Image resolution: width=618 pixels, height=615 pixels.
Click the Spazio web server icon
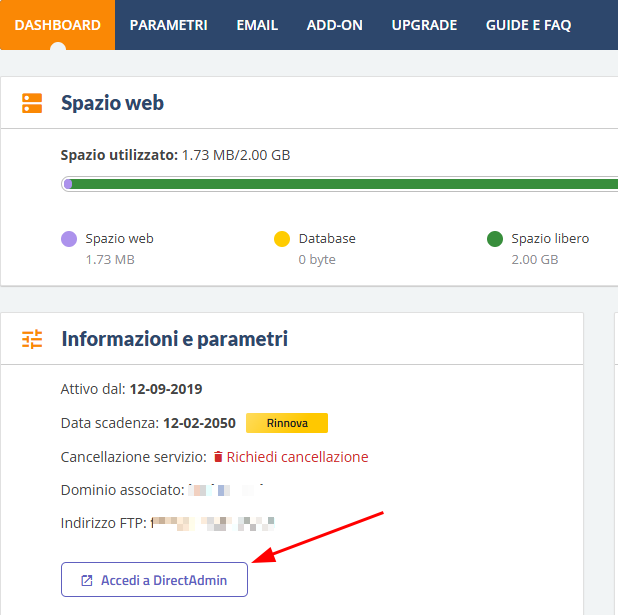click(x=32, y=103)
